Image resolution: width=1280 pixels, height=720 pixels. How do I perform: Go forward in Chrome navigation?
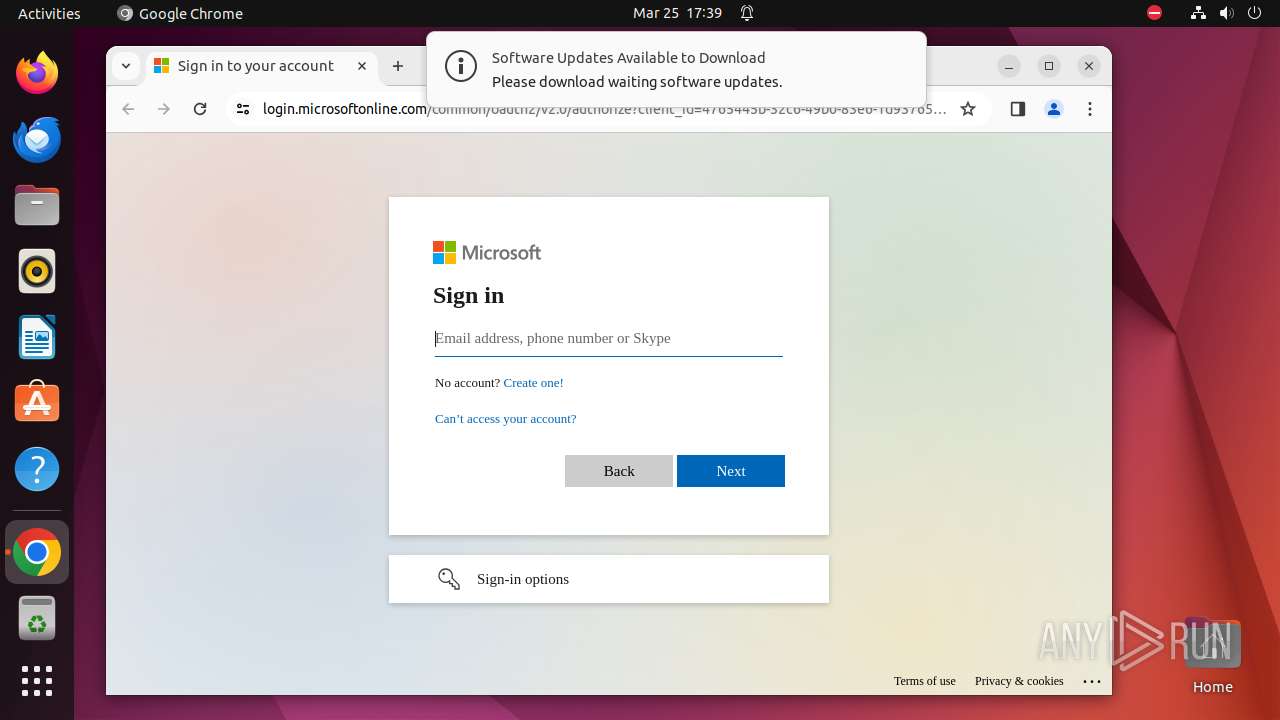coord(164,109)
